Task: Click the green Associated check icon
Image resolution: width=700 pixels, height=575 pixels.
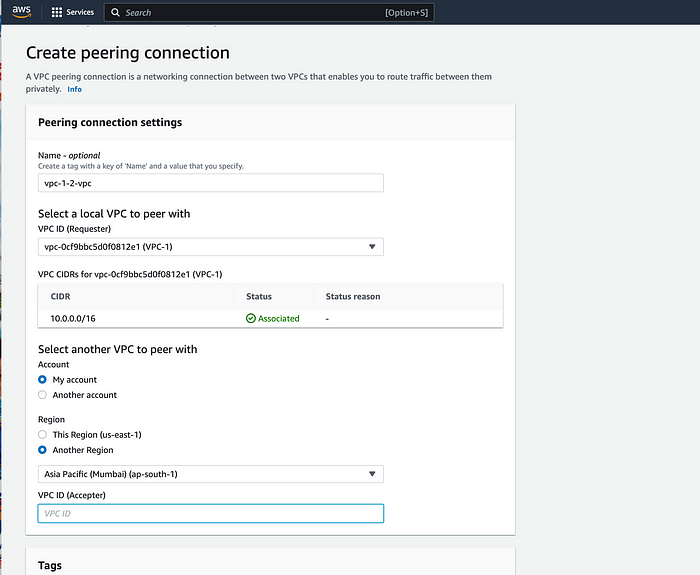Action: click(251, 318)
